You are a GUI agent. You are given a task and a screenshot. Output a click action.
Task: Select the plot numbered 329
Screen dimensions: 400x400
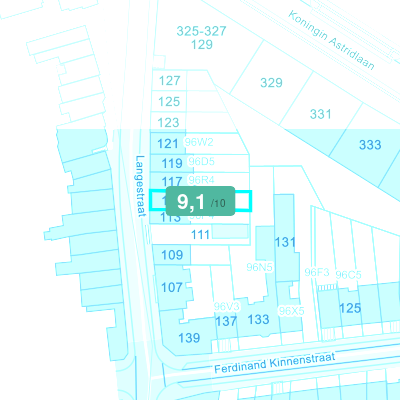[x=271, y=83]
